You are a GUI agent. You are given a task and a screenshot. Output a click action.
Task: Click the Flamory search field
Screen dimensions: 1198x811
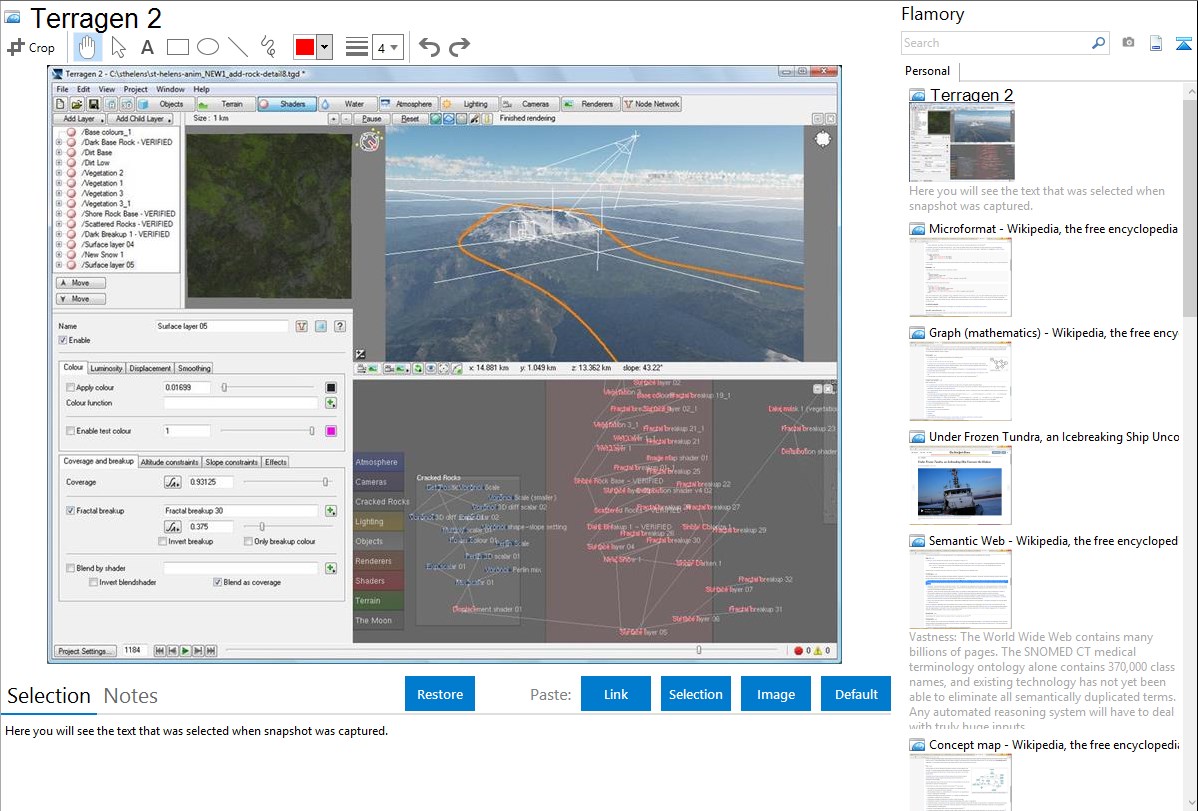[996, 43]
